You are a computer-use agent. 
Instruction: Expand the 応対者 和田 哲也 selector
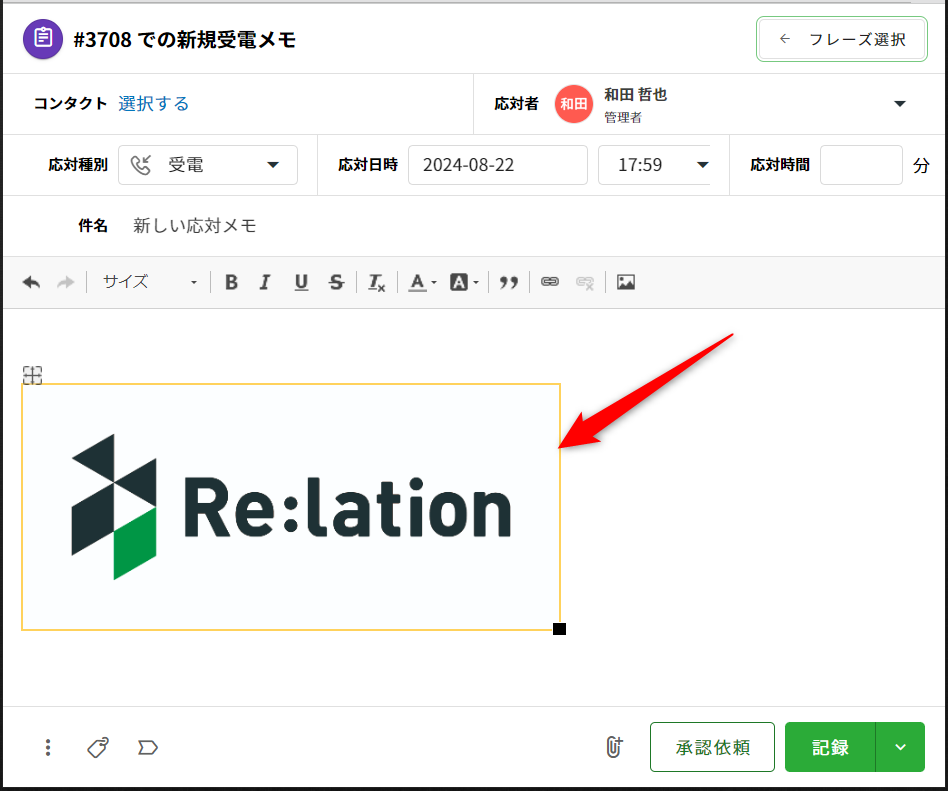coord(898,104)
